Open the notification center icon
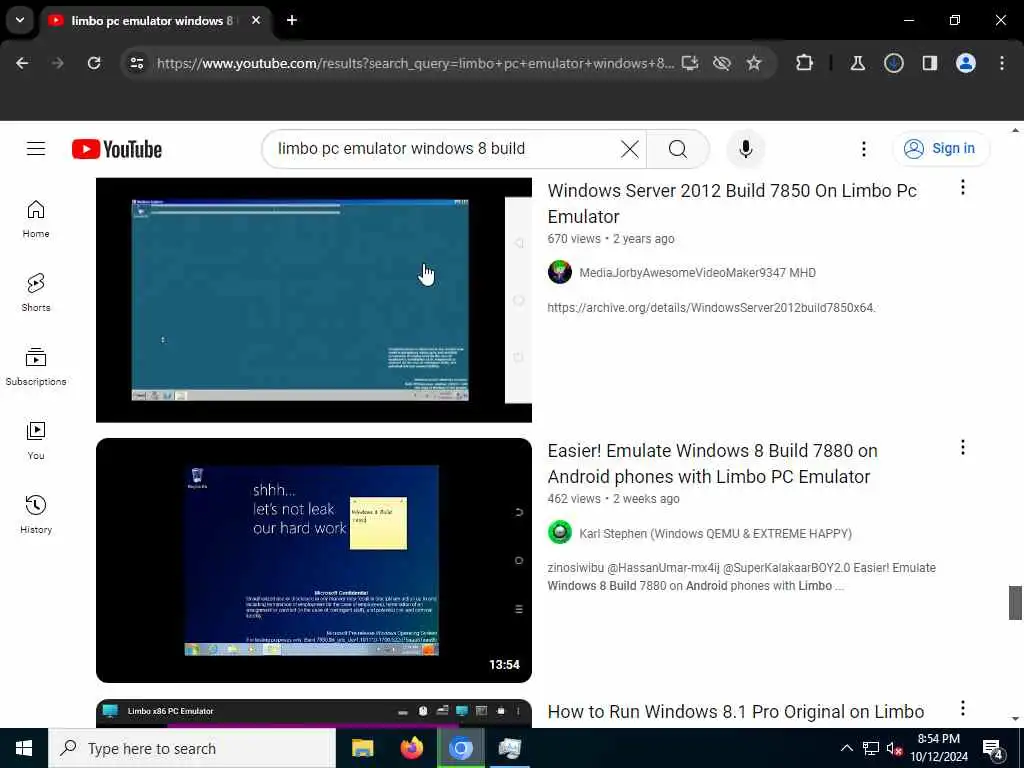Image resolution: width=1024 pixels, height=768 pixels. [992, 748]
